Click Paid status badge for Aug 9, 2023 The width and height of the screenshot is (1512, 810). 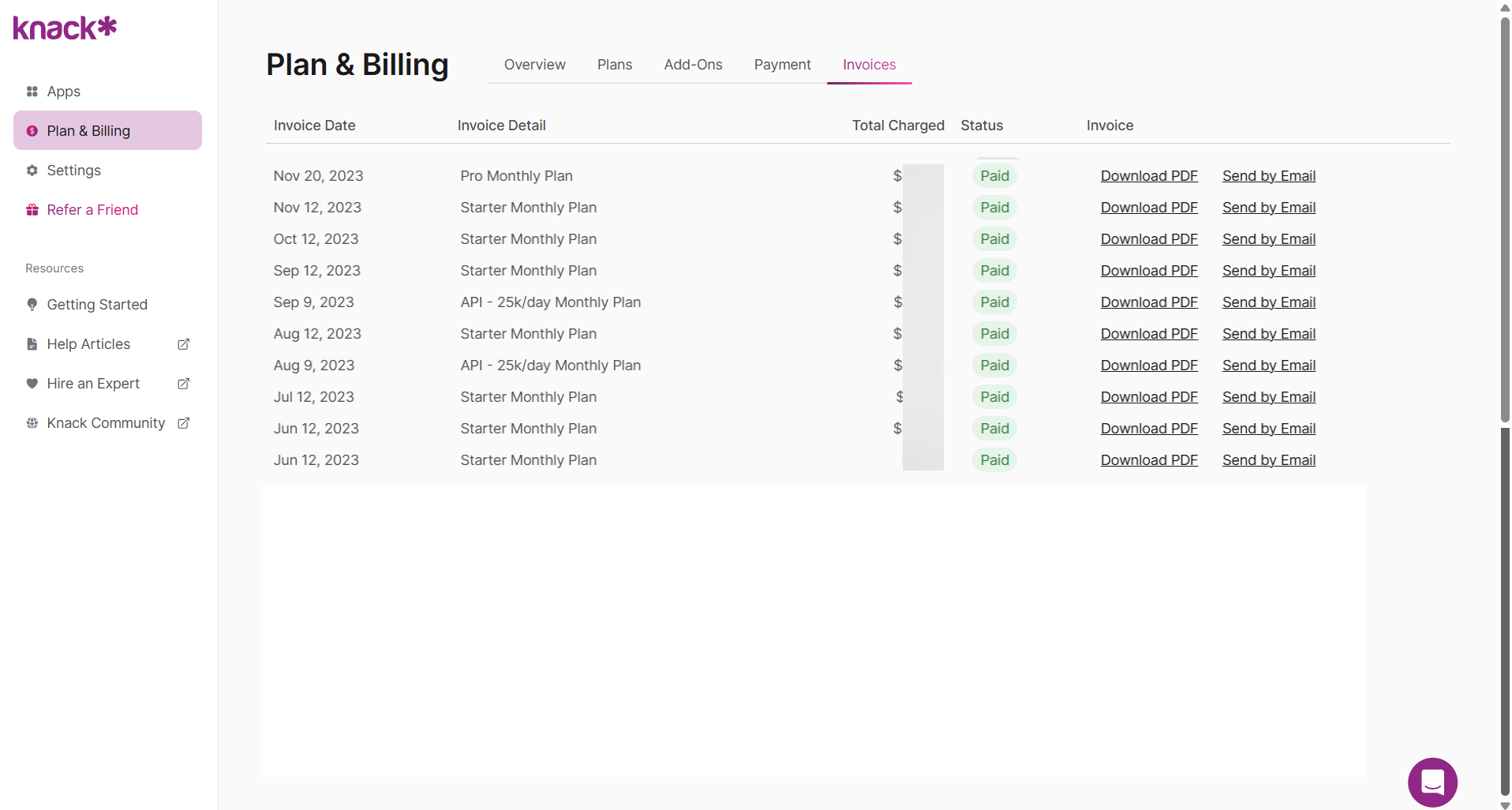[994, 366]
